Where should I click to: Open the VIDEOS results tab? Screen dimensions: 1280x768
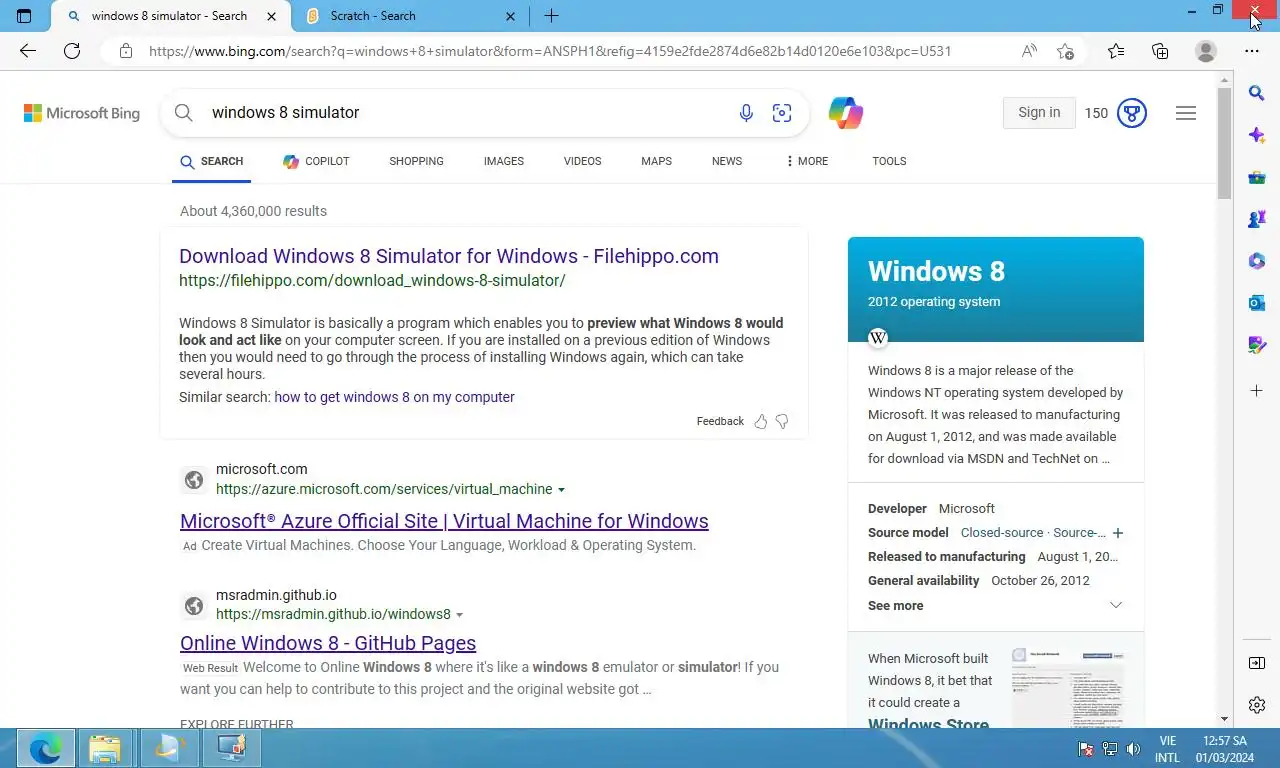point(582,161)
